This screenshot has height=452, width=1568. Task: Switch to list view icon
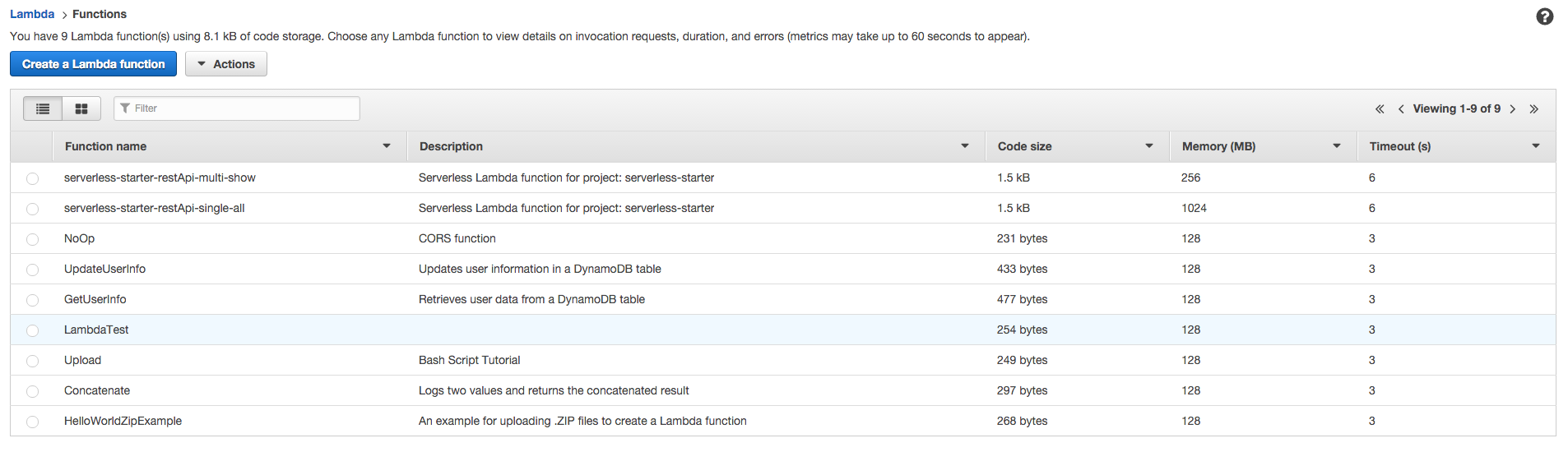pyautogui.click(x=43, y=108)
